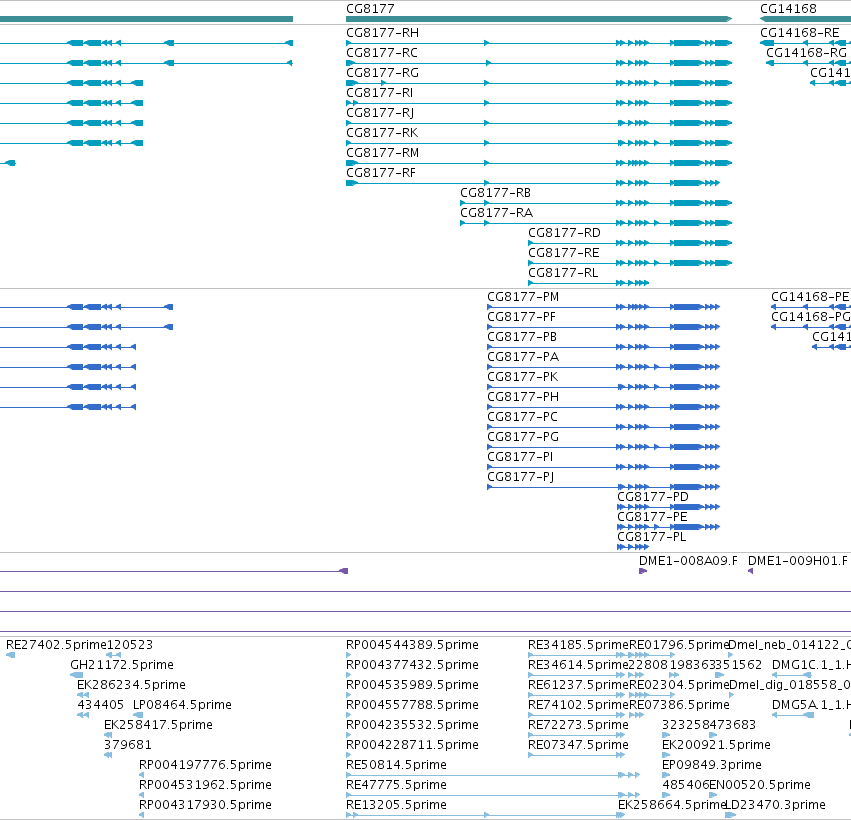Choose protein CG8177-PK
This screenshot has width=851, height=820.
[522, 378]
